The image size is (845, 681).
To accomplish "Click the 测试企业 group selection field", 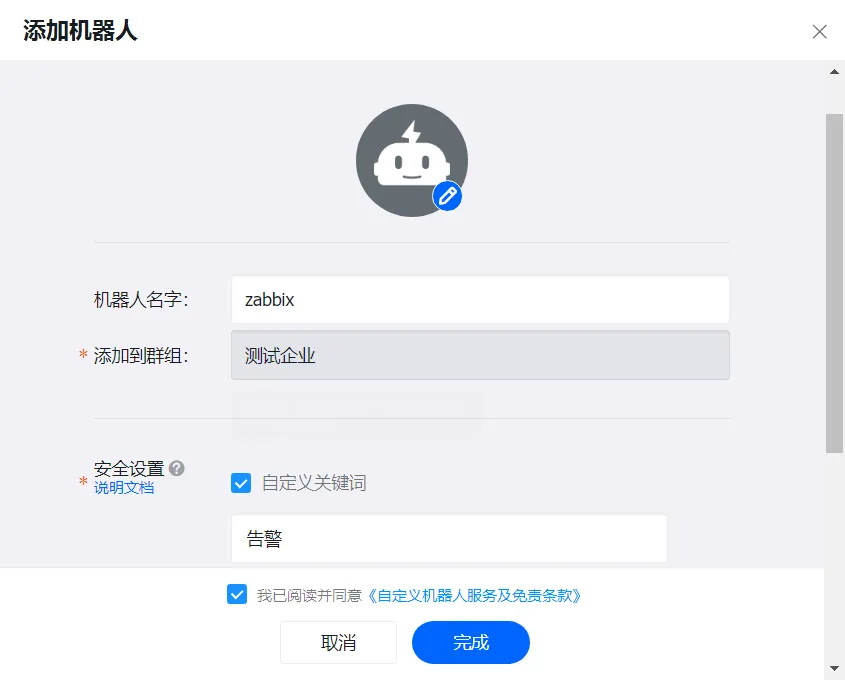I will click(x=480, y=355).
